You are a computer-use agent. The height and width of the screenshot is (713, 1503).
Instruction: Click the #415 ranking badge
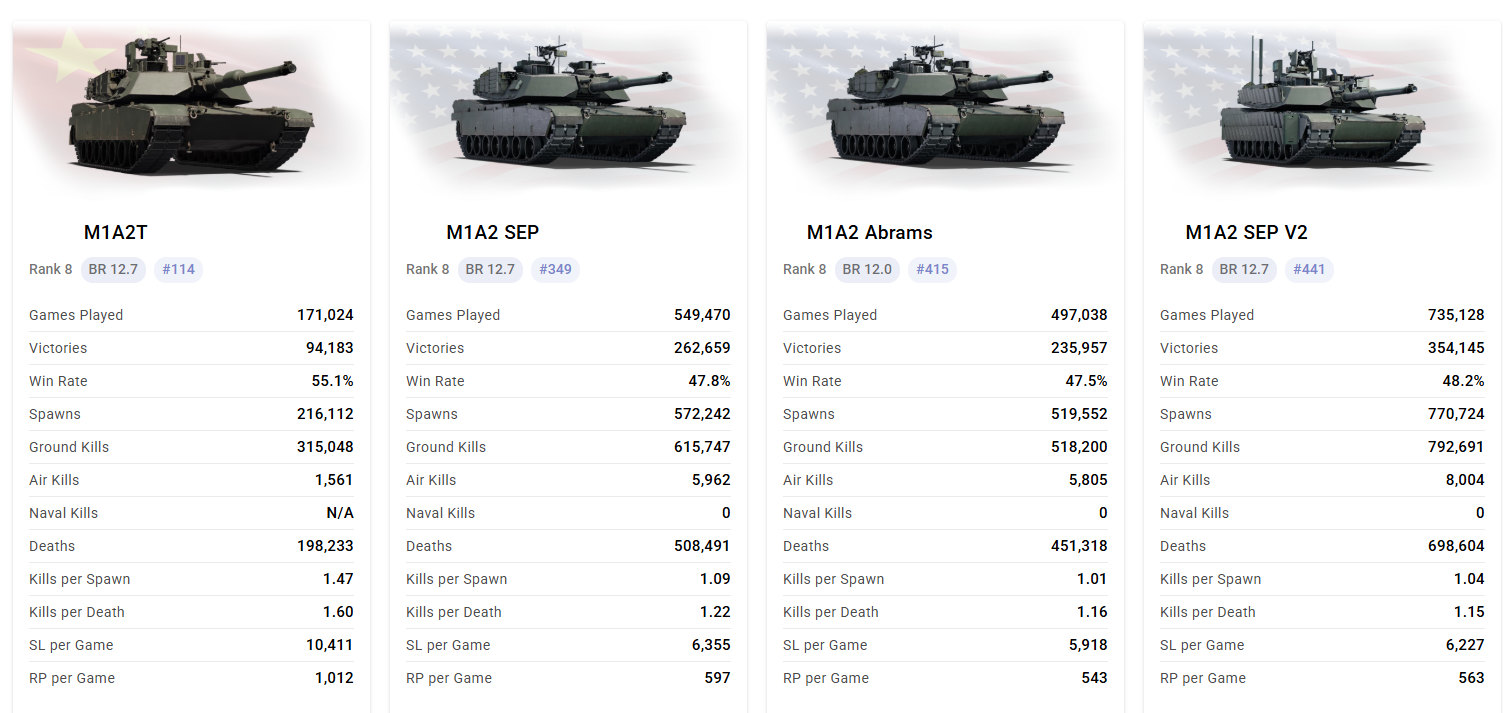pyautogui.click(x=932, y=269)
